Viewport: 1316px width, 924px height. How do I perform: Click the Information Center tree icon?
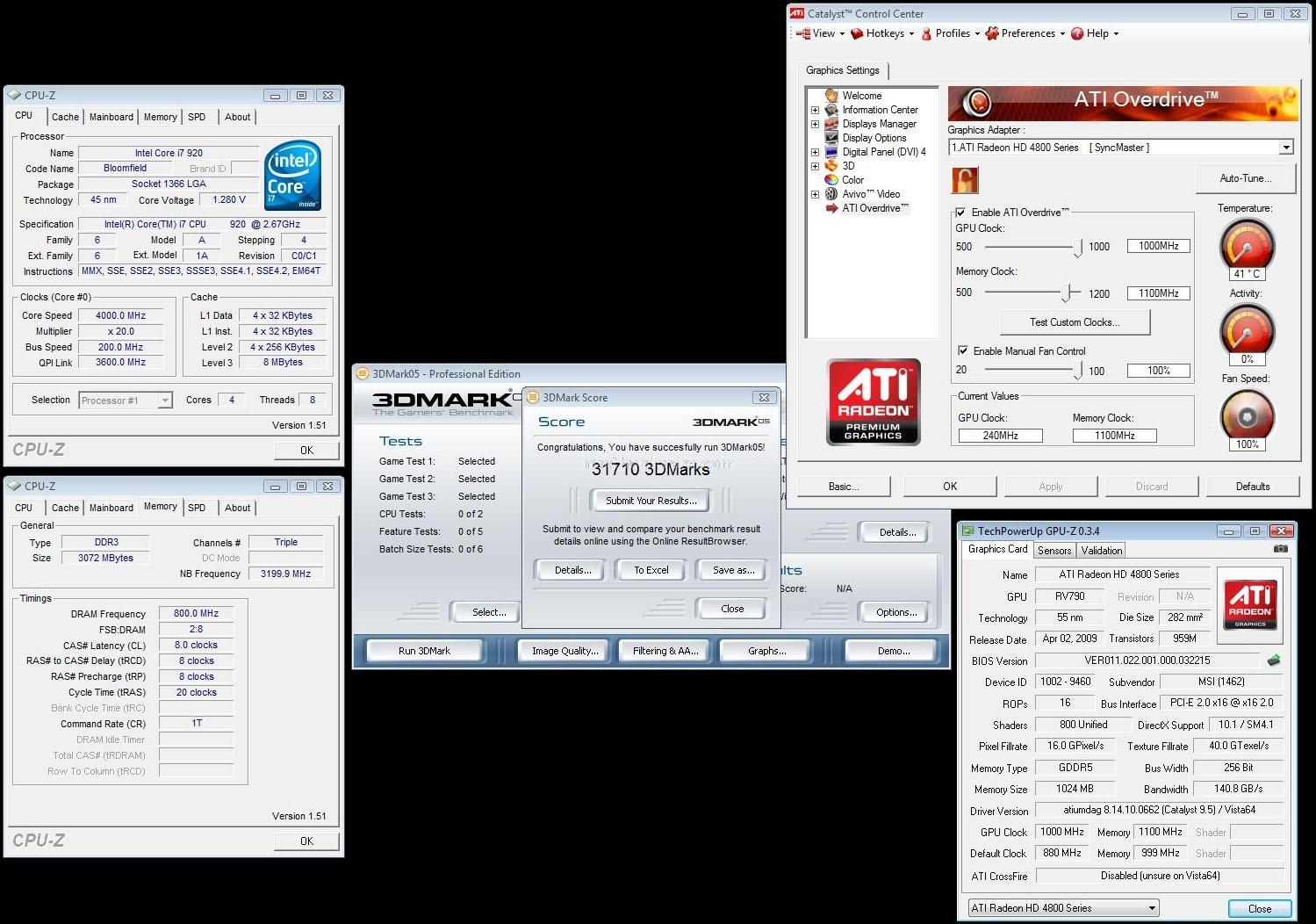[x=831, y=110]
